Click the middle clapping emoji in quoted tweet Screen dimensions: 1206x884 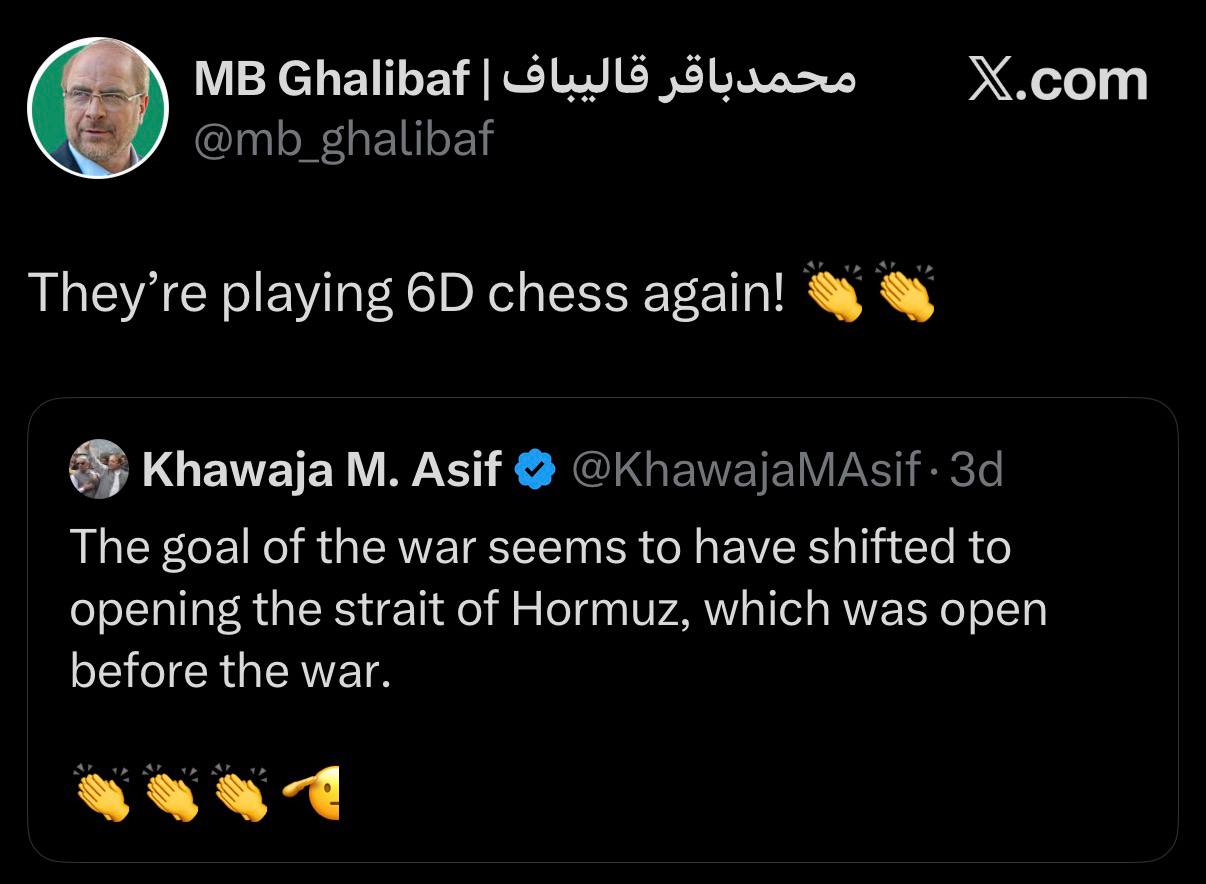point(171,794)
